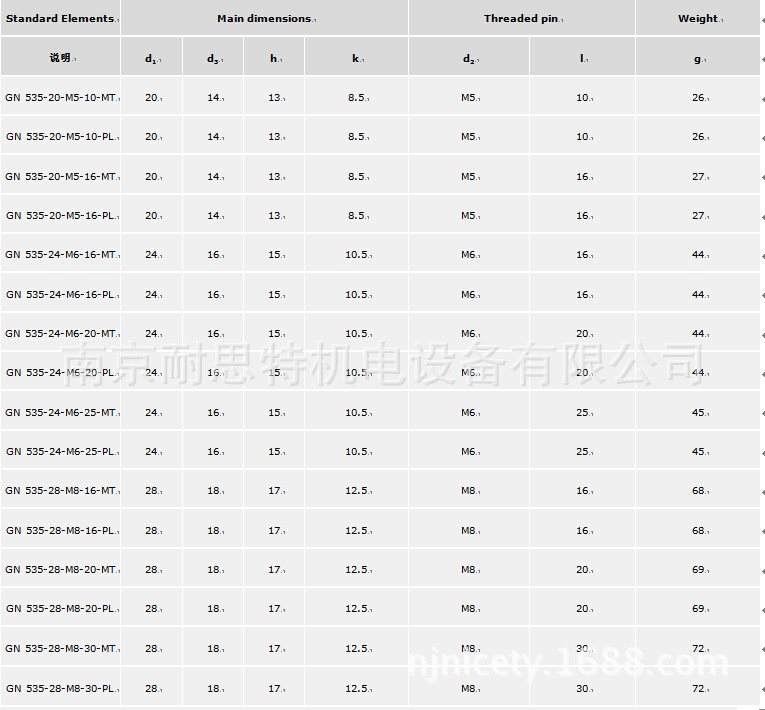Image resolution: width=765 pixels, height=710 pixels.
Task: Click the 说明 subheader cell
Action: tap(61, 58)
